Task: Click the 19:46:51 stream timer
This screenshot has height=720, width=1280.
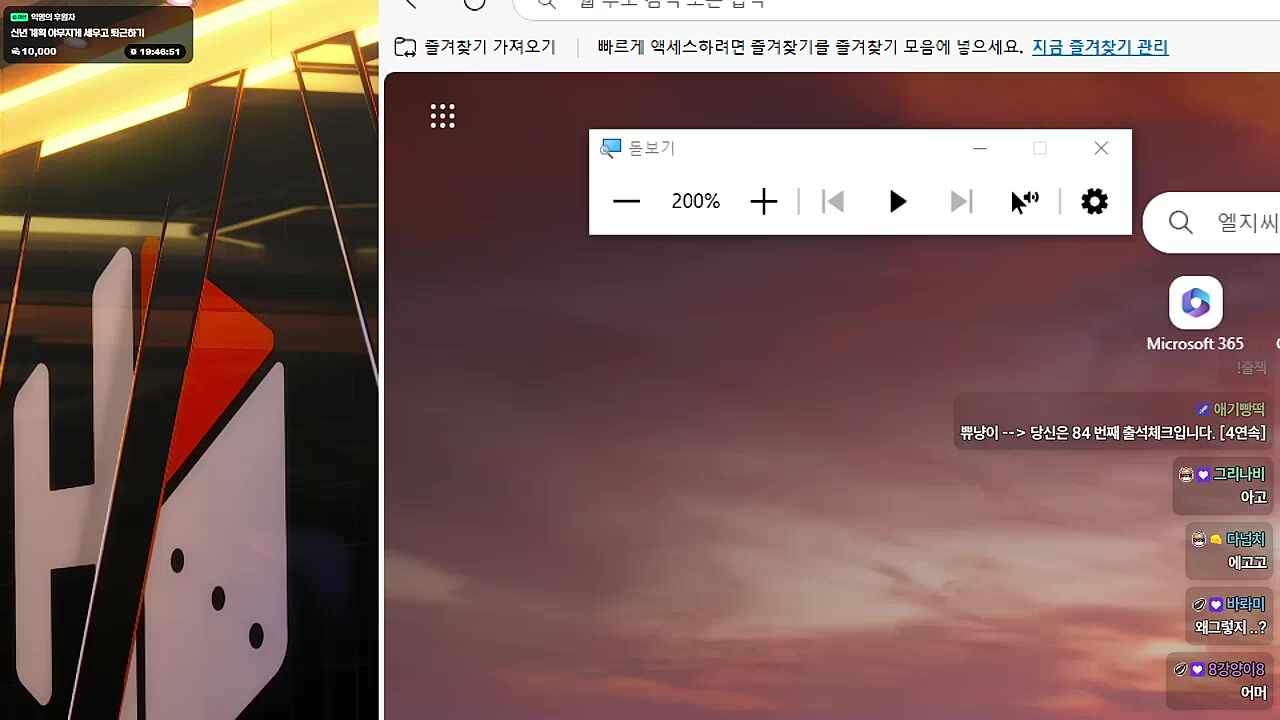Action: click(155, 51)
